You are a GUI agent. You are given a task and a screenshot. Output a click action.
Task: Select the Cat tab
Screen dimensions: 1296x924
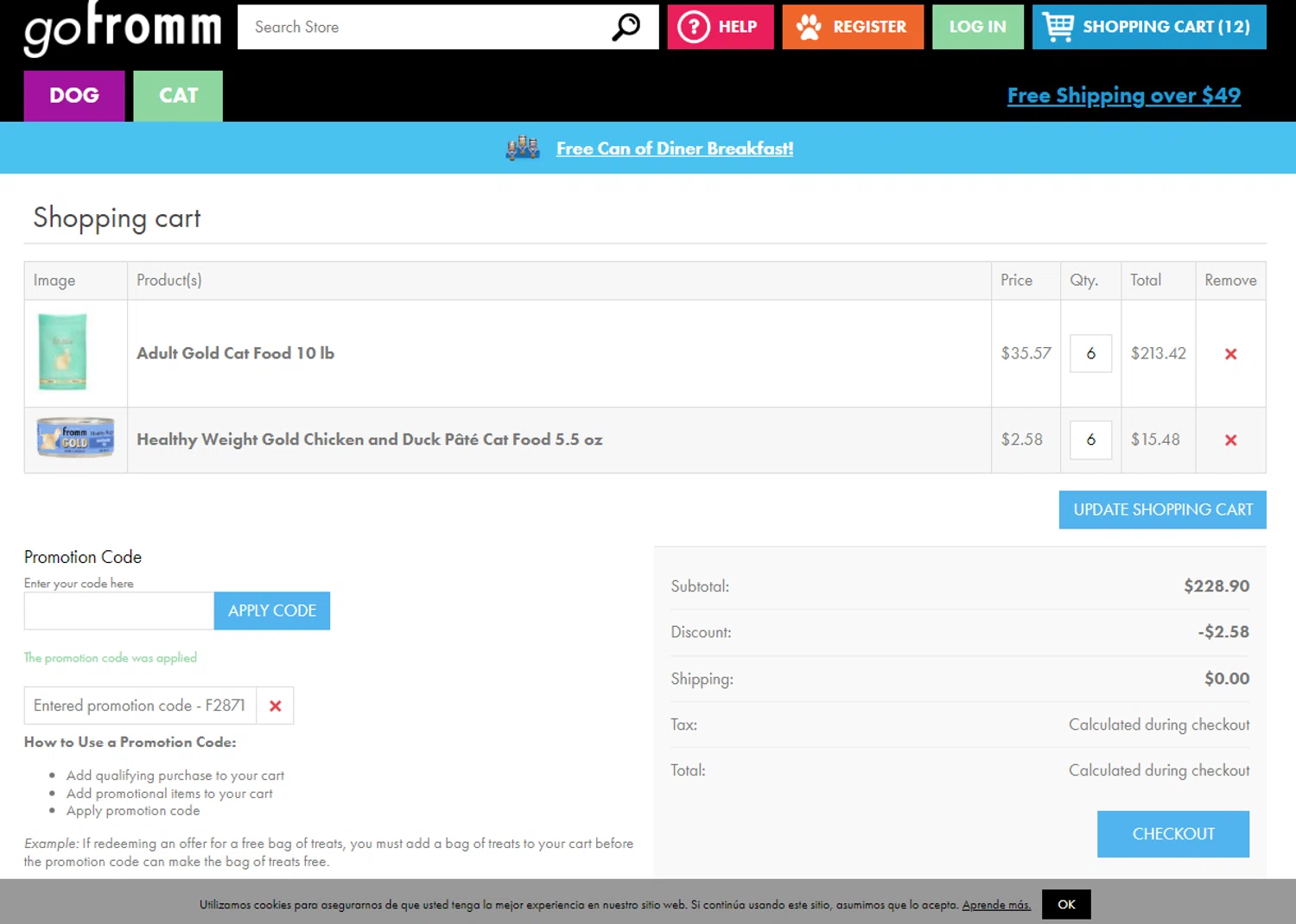[178, 96]
